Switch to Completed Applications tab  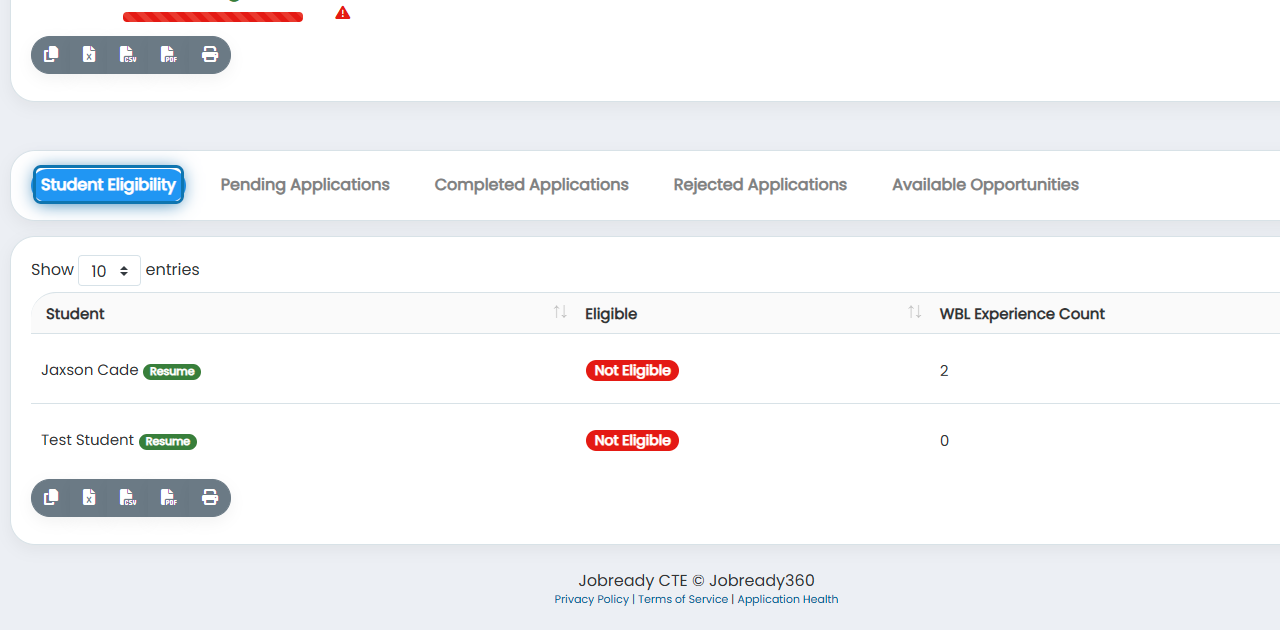point(532,185)
